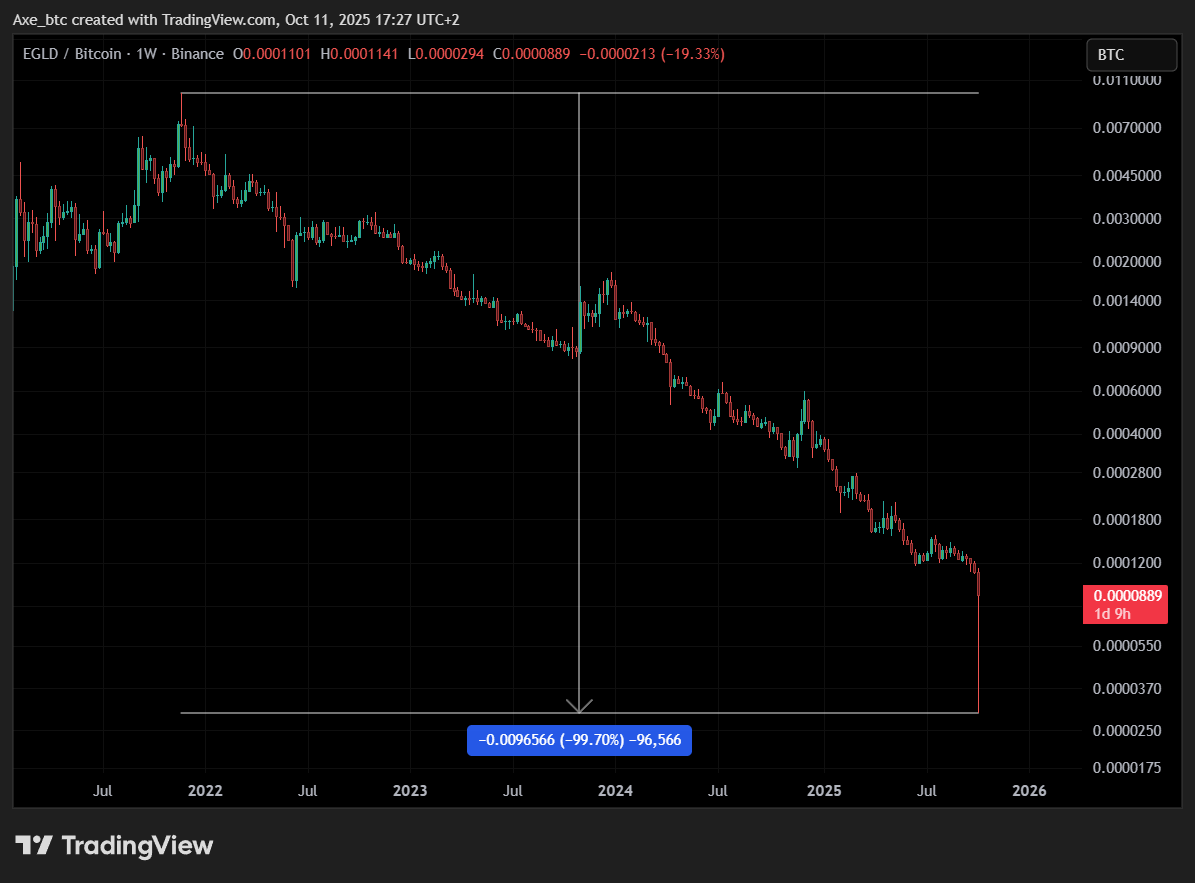Screen dimensions: 1195x883
Task: Click the 1W interval label
Action: [x=146, y=54]
